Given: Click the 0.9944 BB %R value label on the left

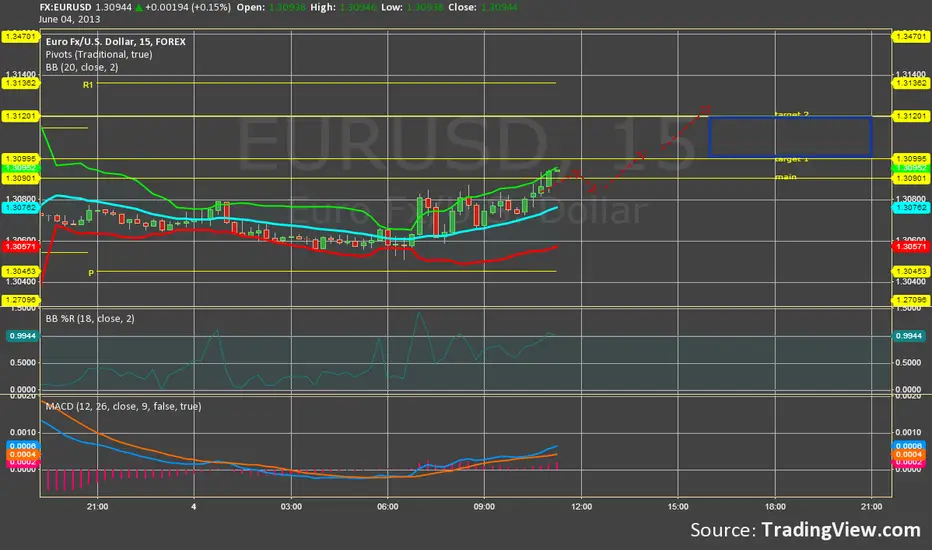Looking at the screenshot, I should pyautogui.click(x=23, y=336).
